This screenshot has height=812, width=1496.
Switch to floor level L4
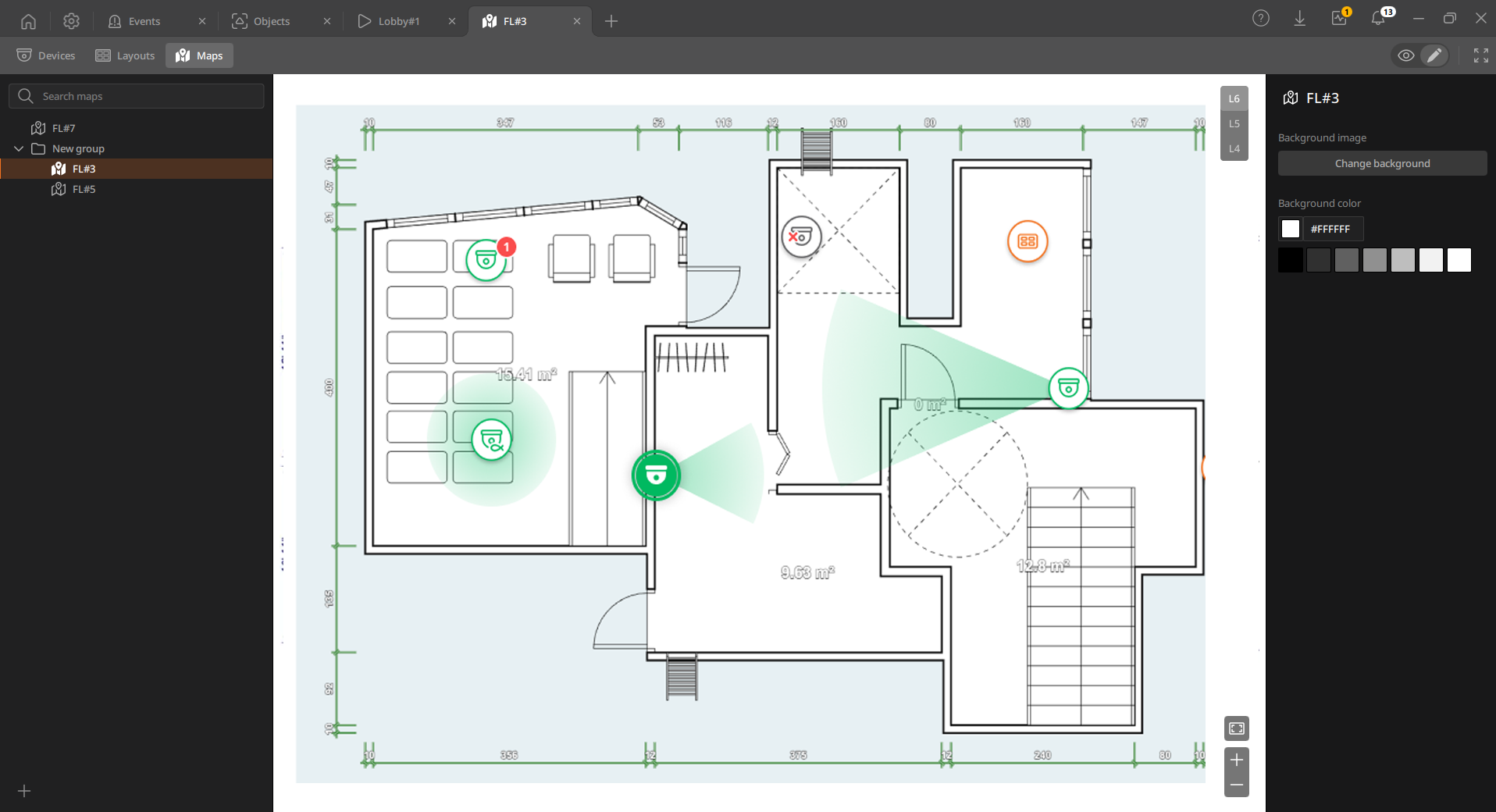click(x=1234, y=148)
